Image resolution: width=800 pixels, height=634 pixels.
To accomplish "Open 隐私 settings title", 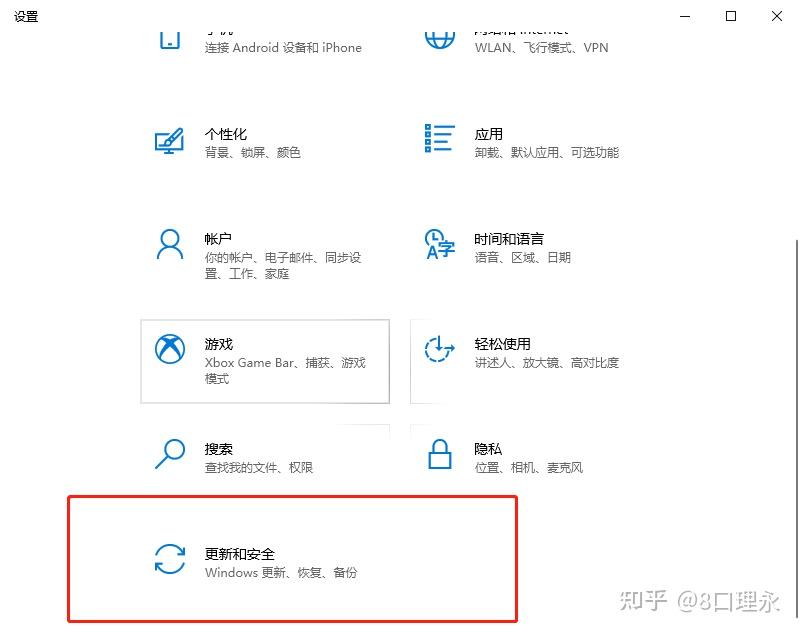I will 488,449.
